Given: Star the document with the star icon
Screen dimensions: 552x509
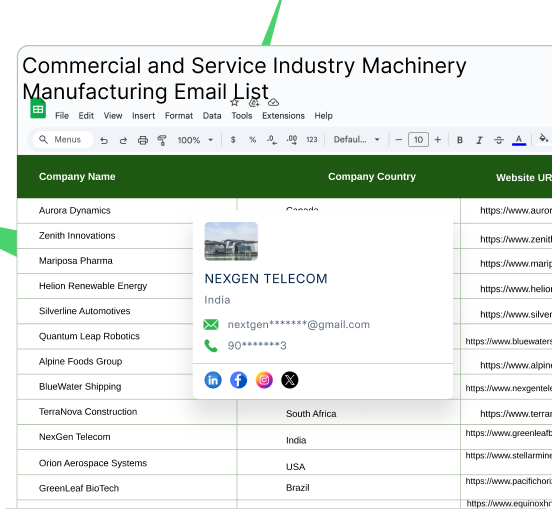Looking at the screenshot, I should click(x=234, y=102).
